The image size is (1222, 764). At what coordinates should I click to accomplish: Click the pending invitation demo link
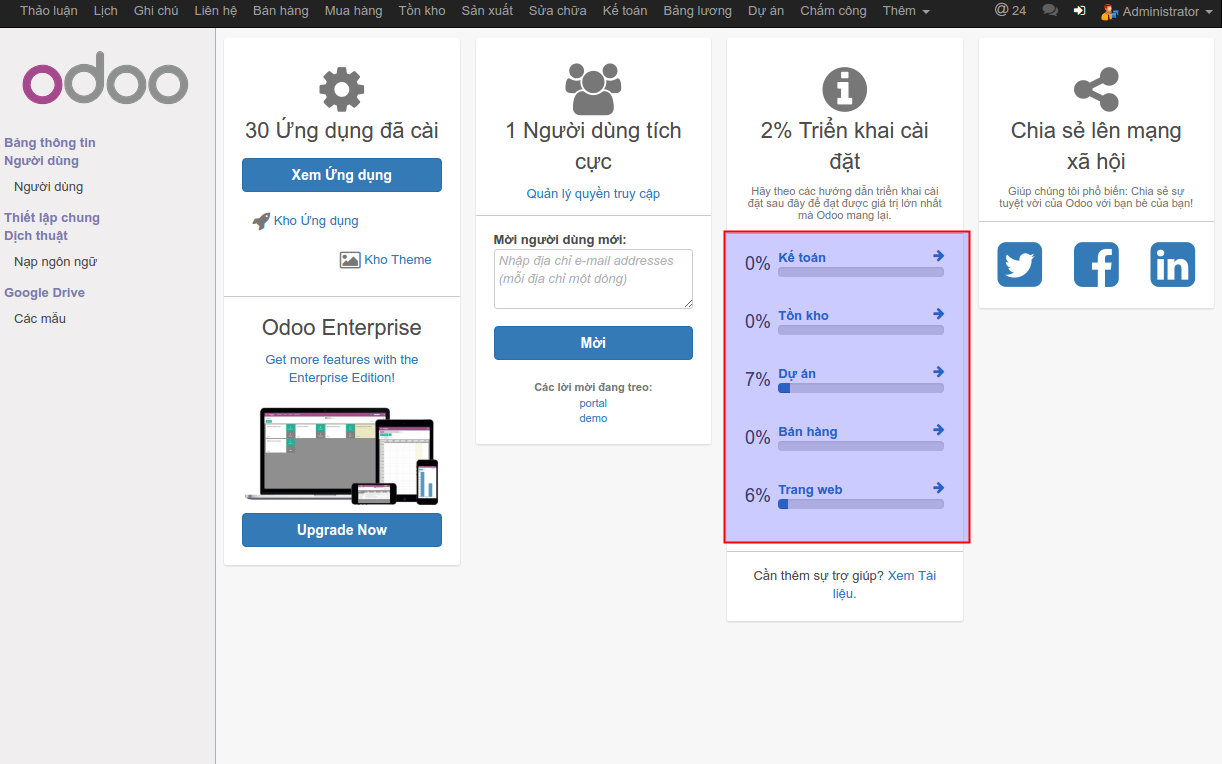pos(593,418)
